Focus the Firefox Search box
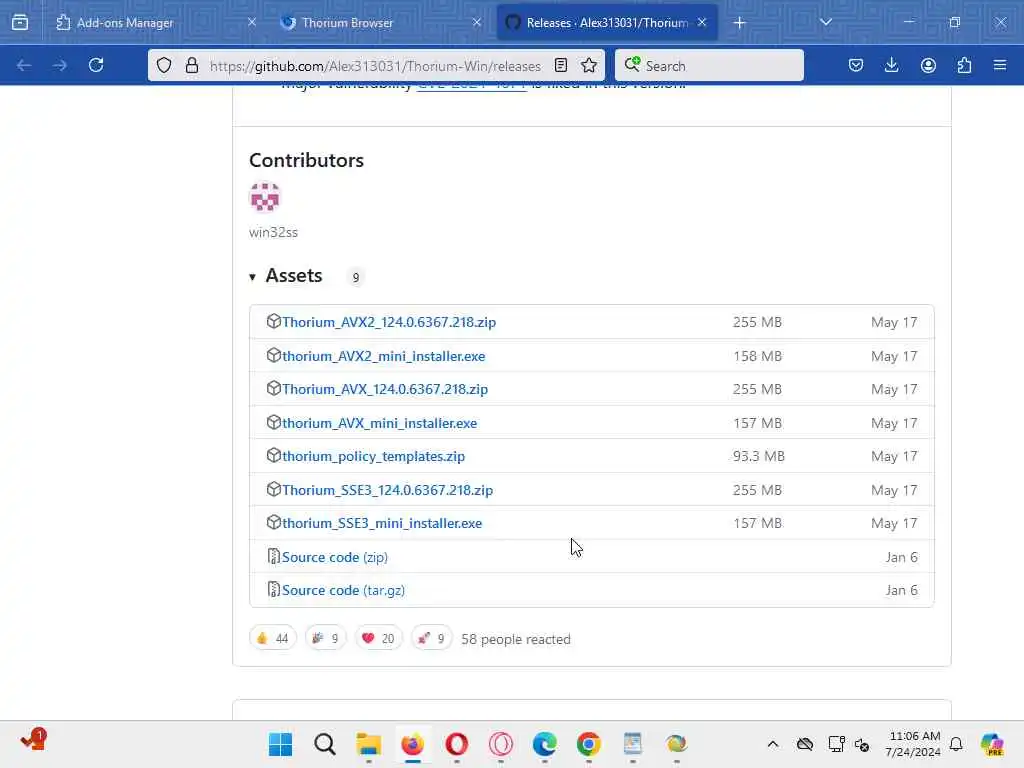This screenshot has height=768, width=1024. tap(709, 65)
